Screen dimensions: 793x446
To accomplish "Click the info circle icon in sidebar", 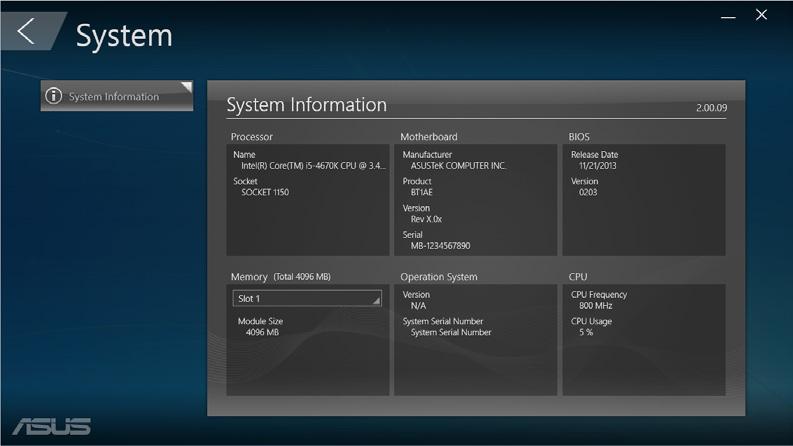I will click(x=54, y=96).
